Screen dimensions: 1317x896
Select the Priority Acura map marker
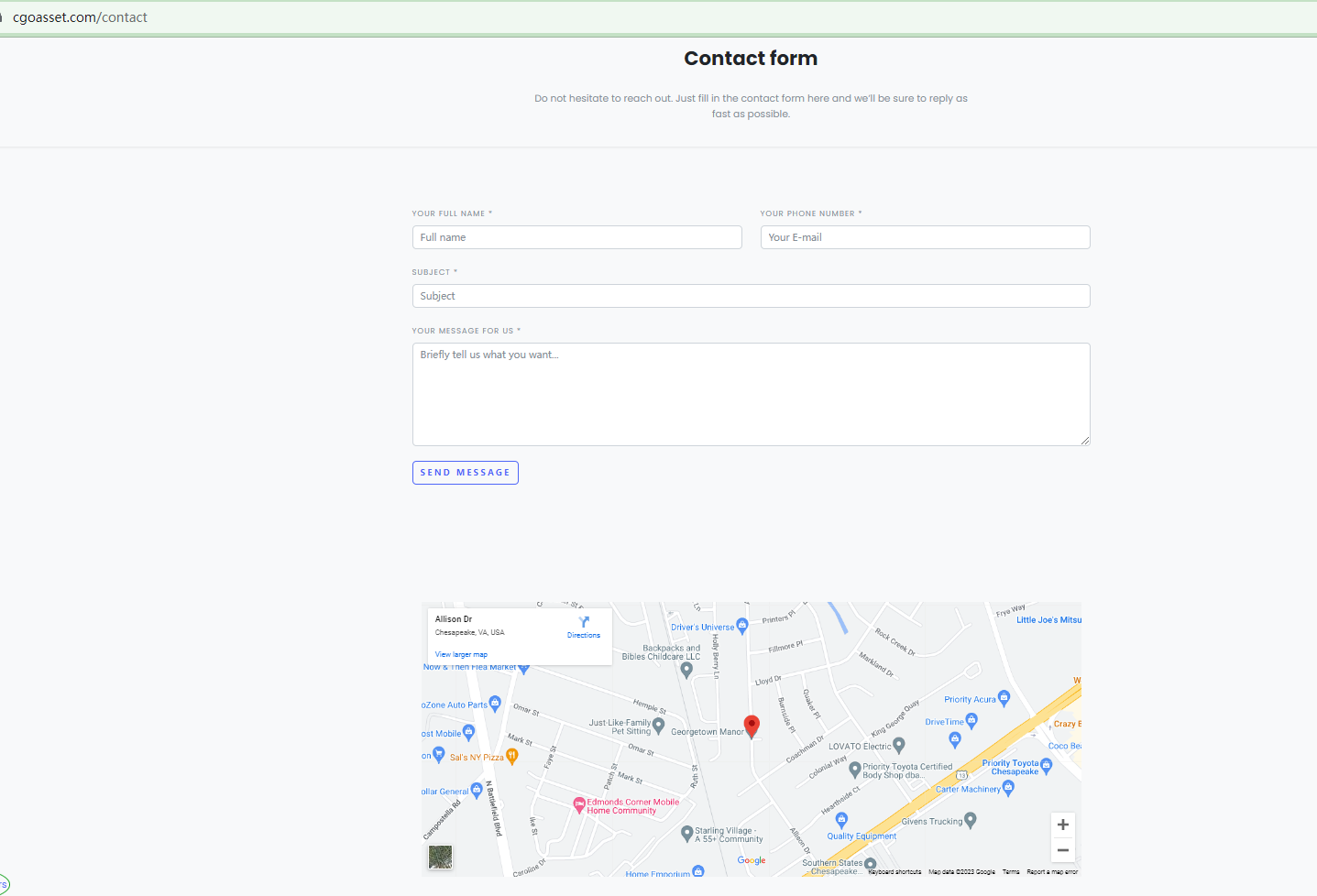click(1004, 698)
